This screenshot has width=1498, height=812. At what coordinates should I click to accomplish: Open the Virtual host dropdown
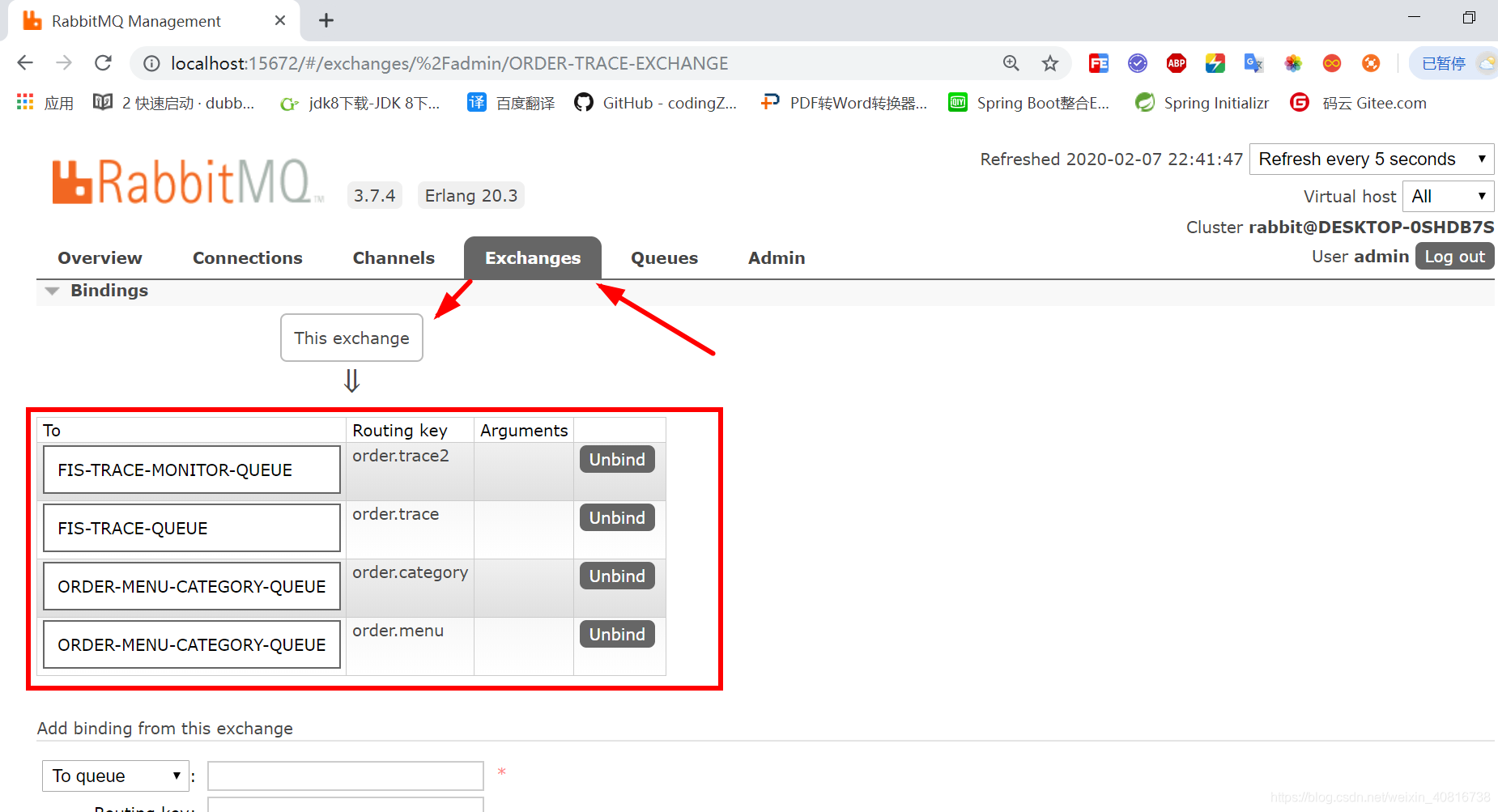click(1448, 196)
